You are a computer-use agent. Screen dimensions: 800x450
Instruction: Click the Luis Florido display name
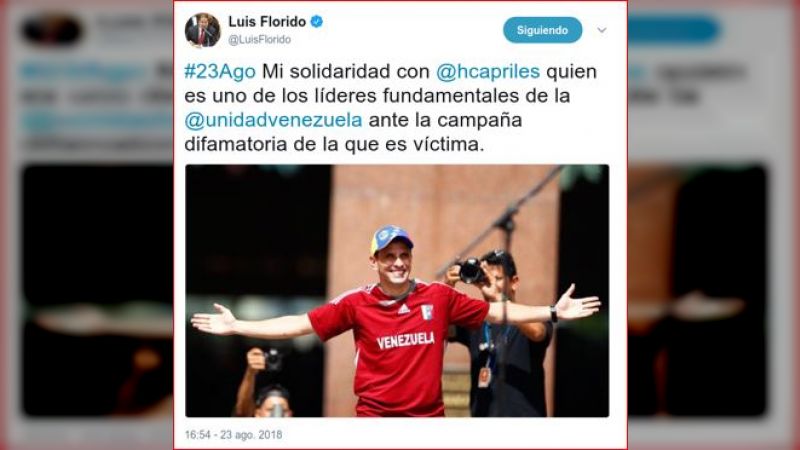click(x=267, y=21)
